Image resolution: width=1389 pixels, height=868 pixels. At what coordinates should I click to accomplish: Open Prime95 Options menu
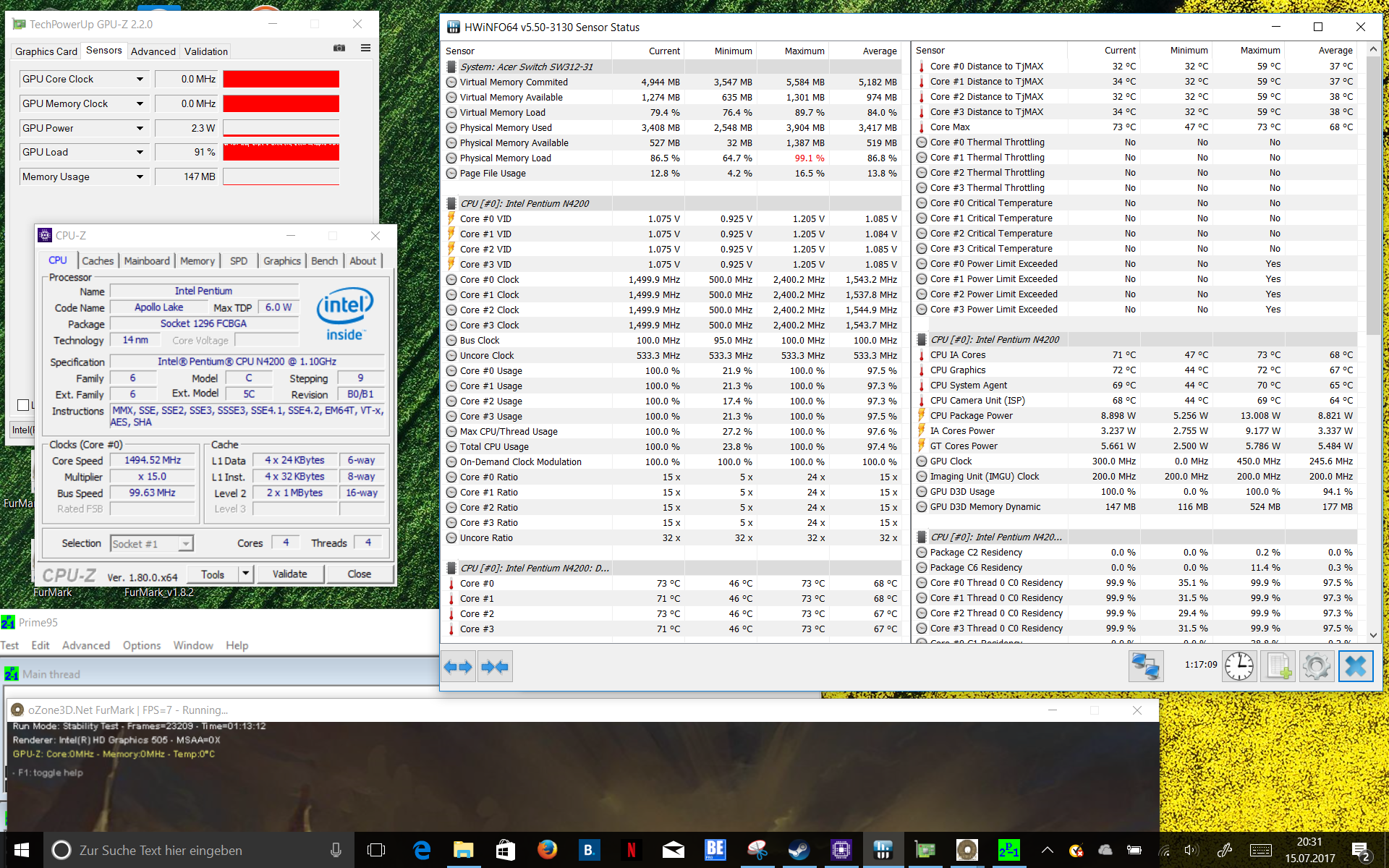click(142, 645)
